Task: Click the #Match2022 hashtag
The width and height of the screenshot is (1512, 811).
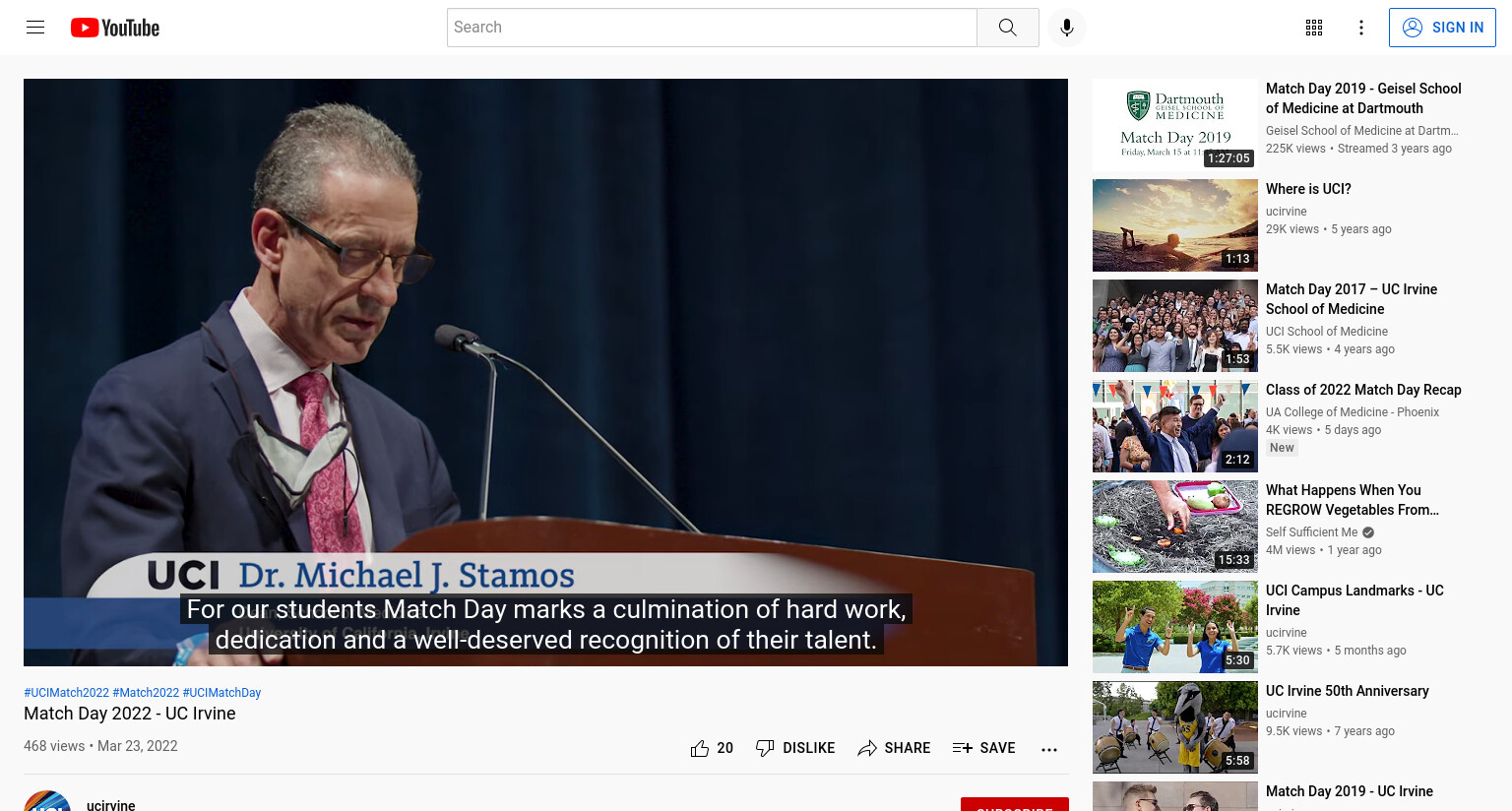Action: tap(146, 693)
